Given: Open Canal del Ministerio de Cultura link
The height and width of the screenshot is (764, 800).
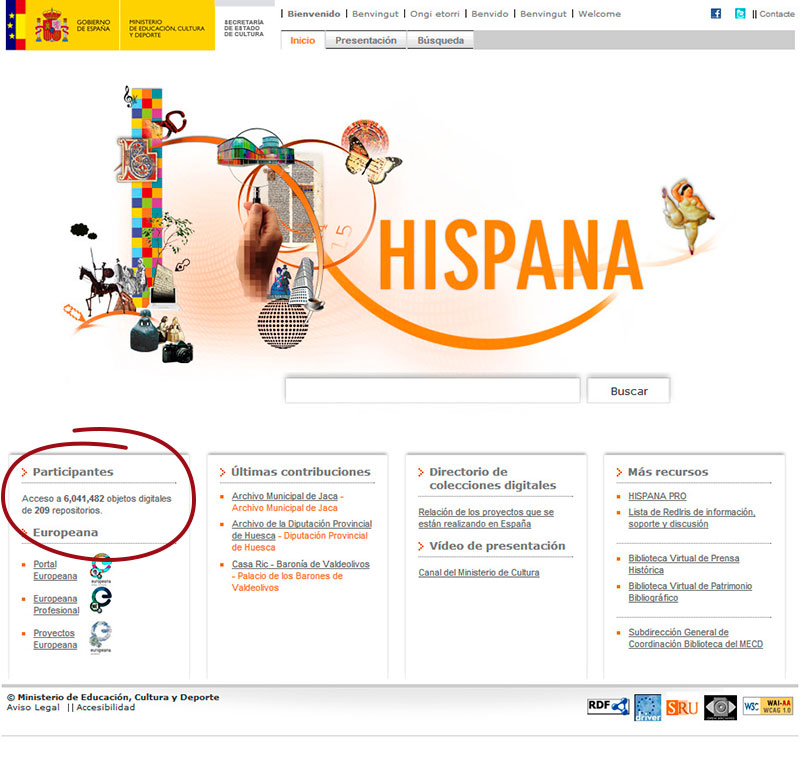Looking at the screenshot, I should (479, 573).
